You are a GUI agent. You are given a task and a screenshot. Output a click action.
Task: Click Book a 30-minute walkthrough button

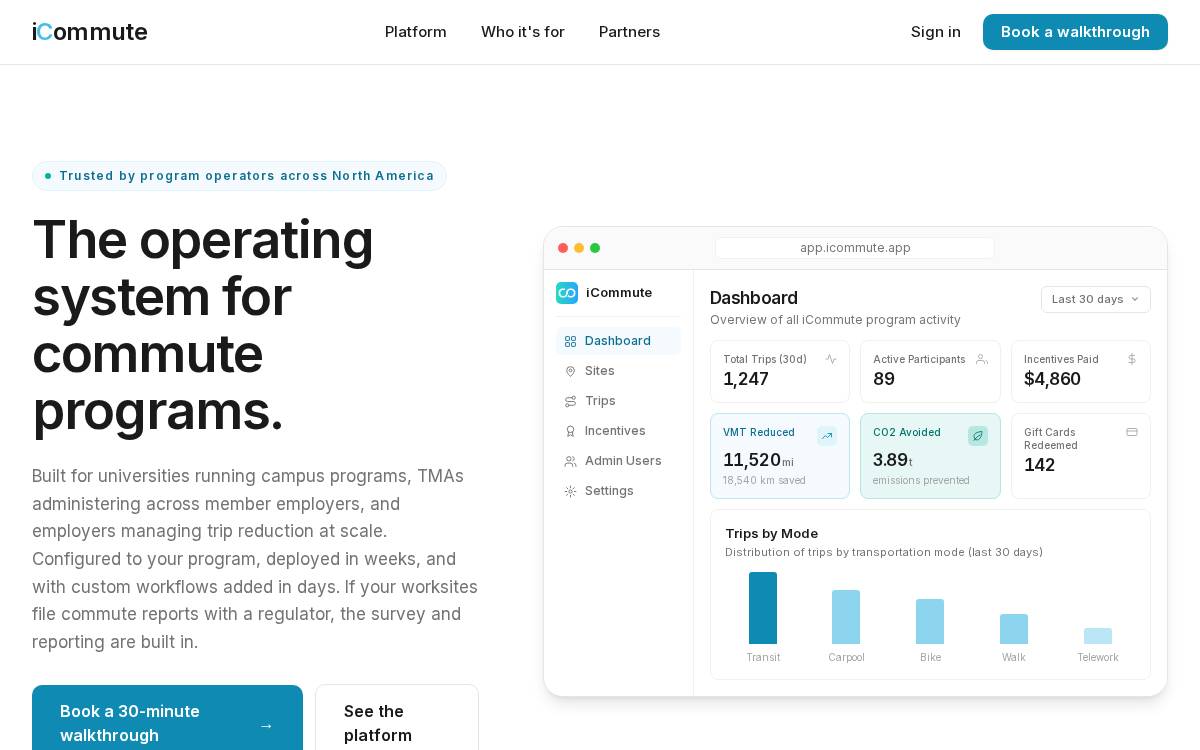[167, 718]
